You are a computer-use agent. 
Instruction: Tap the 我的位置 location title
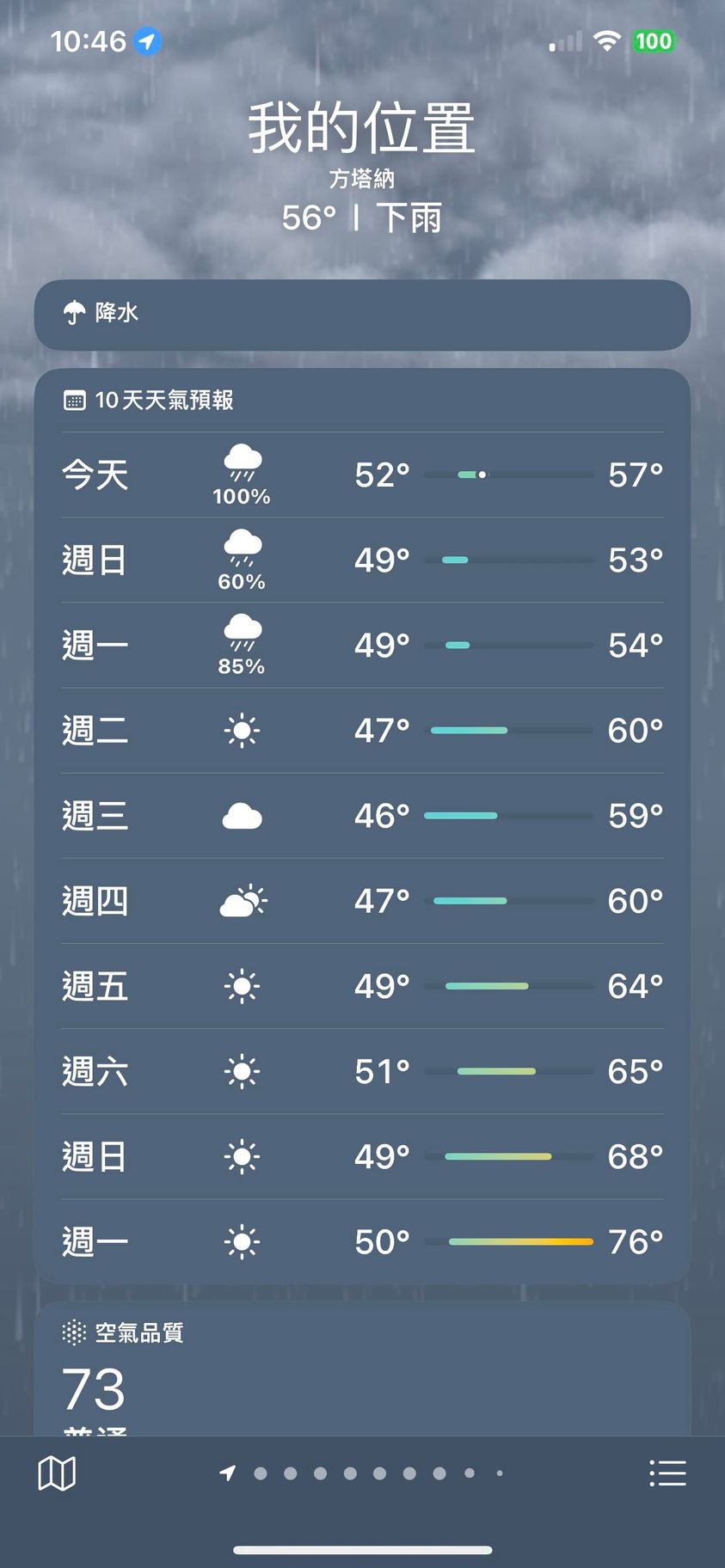tap(362, 129)
